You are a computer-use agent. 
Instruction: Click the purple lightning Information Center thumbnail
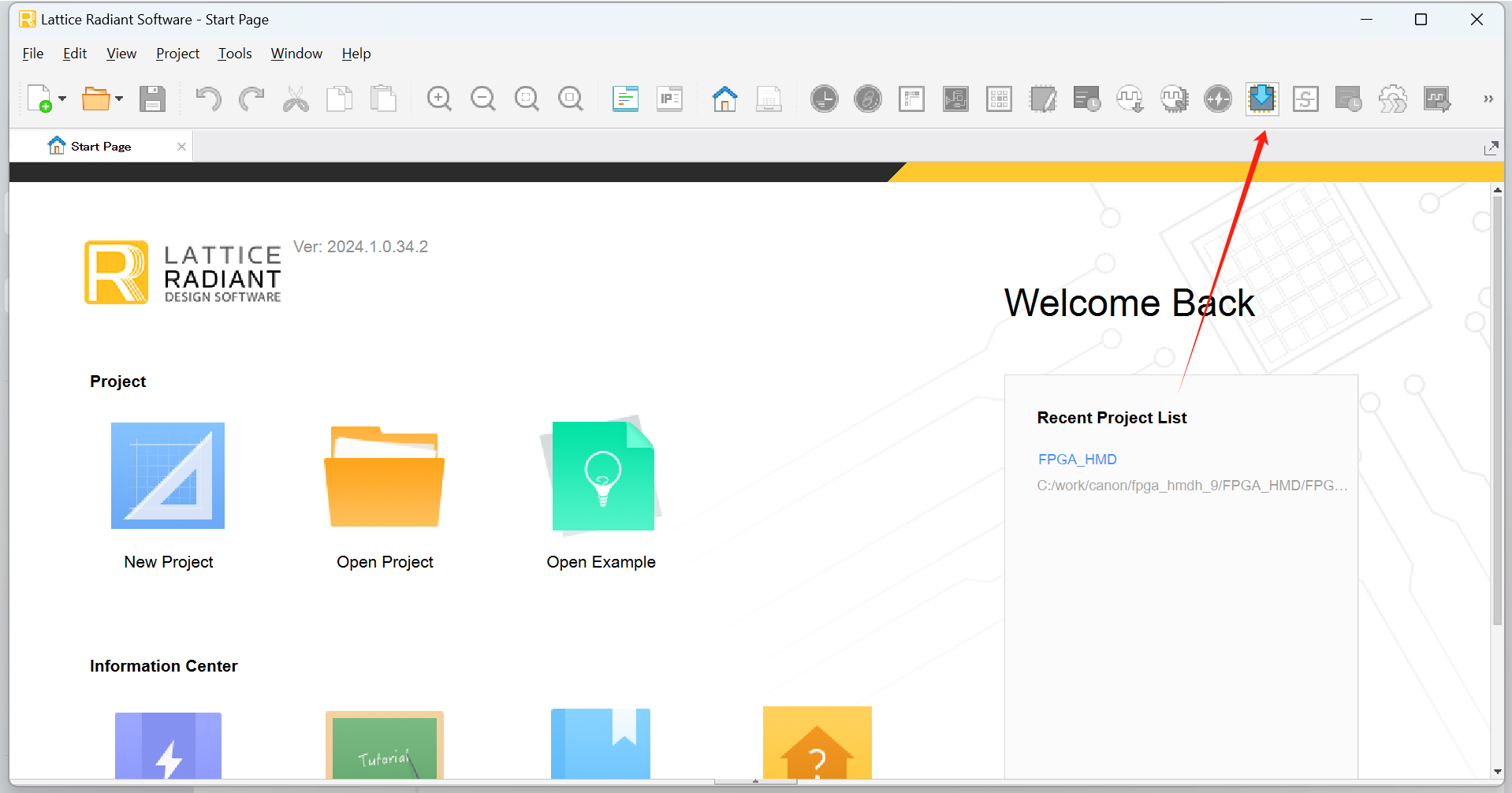[x=168, y=746]
